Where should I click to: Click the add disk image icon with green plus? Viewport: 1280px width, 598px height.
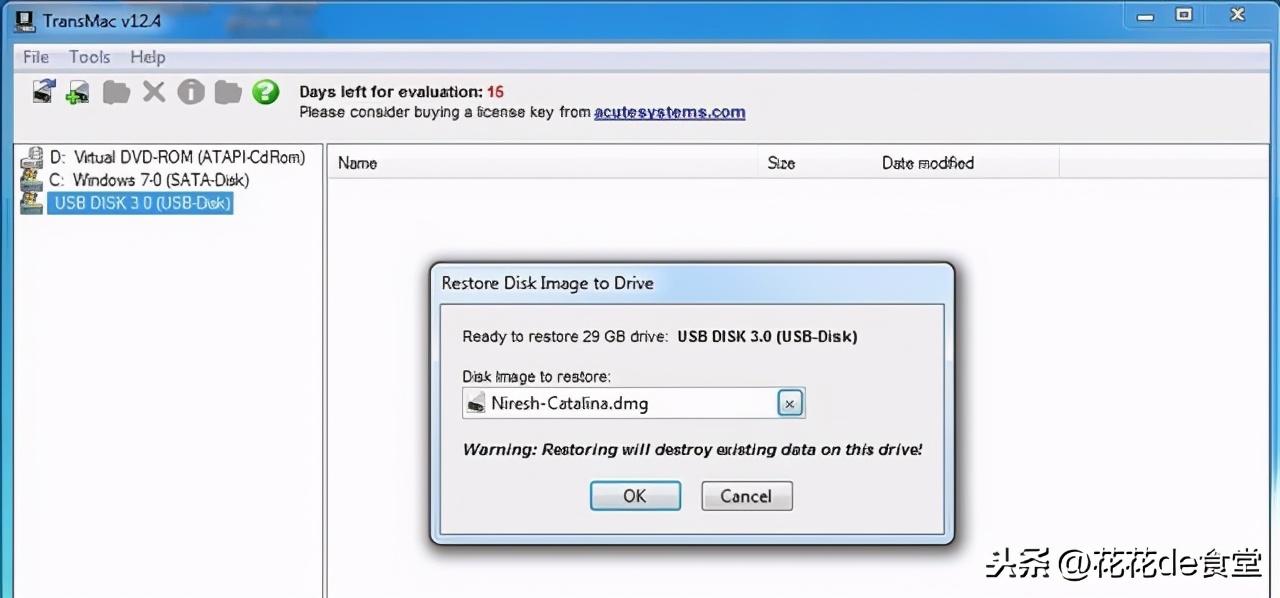[78, 92]
